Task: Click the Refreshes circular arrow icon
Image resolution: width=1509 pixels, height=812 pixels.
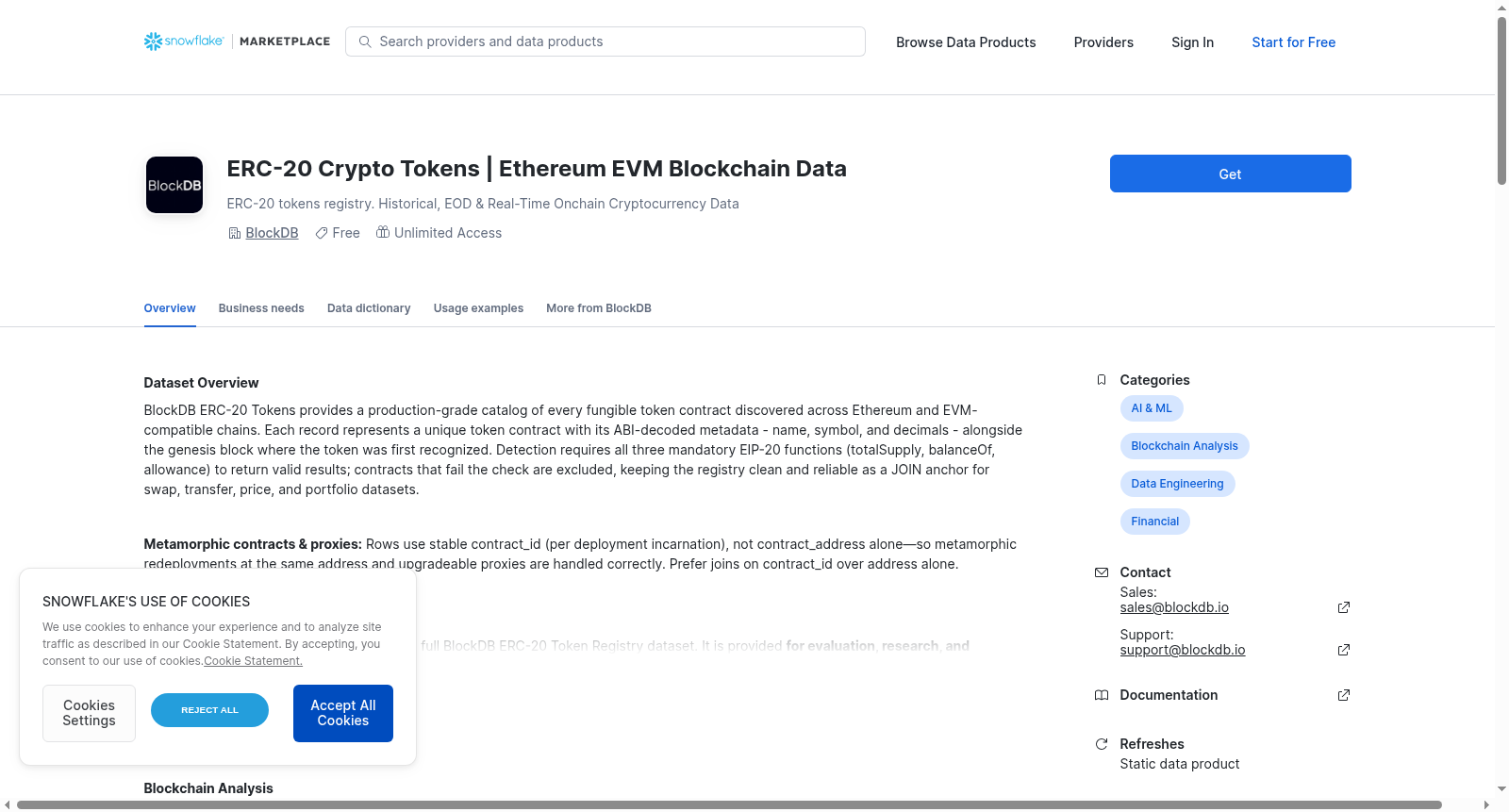Action: point(1102,744)
